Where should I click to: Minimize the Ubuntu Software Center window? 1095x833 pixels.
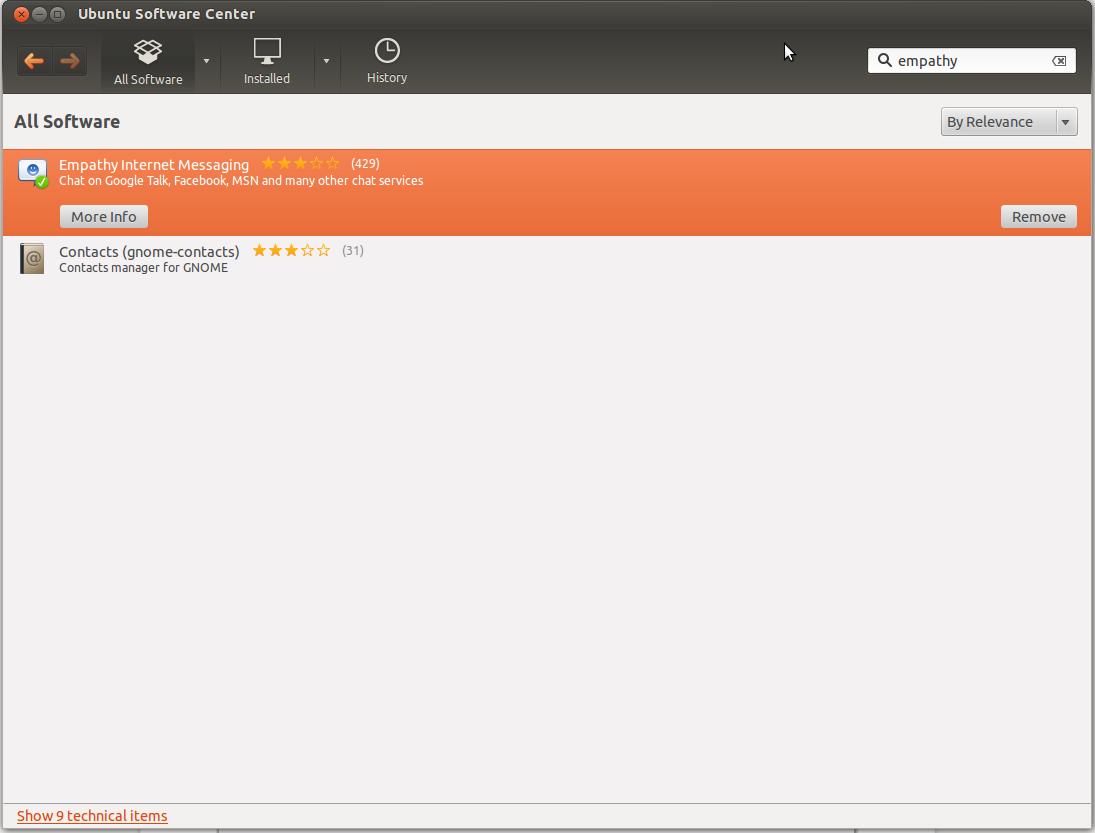coord(39,14)
